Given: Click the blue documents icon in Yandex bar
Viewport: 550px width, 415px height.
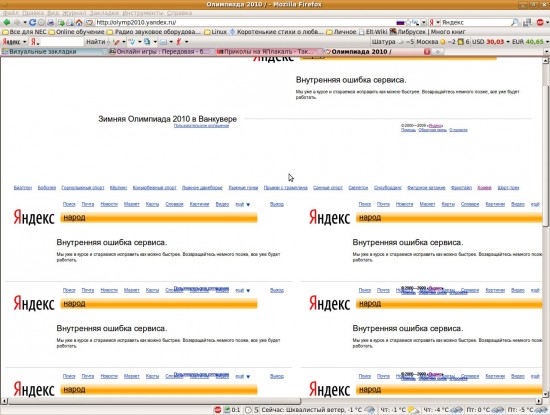Looking at the screenshot, I should point(147,42).
